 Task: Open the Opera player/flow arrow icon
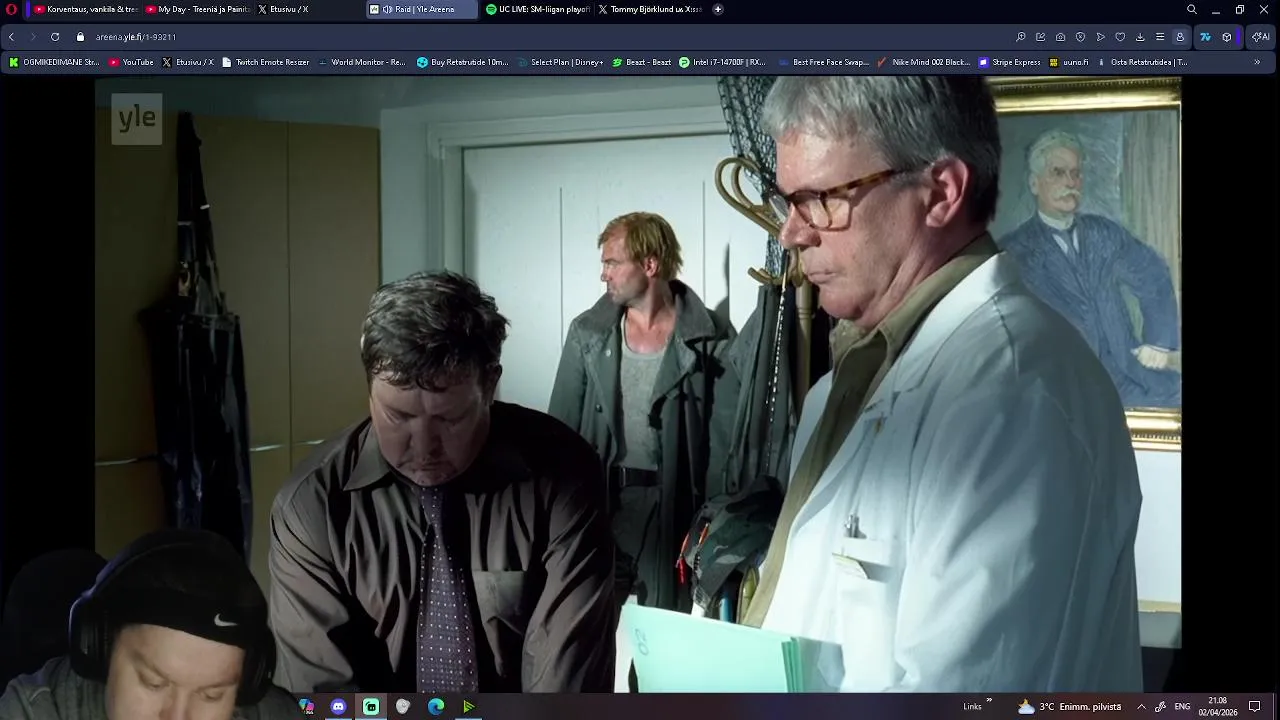click(x=1101, y=37)
